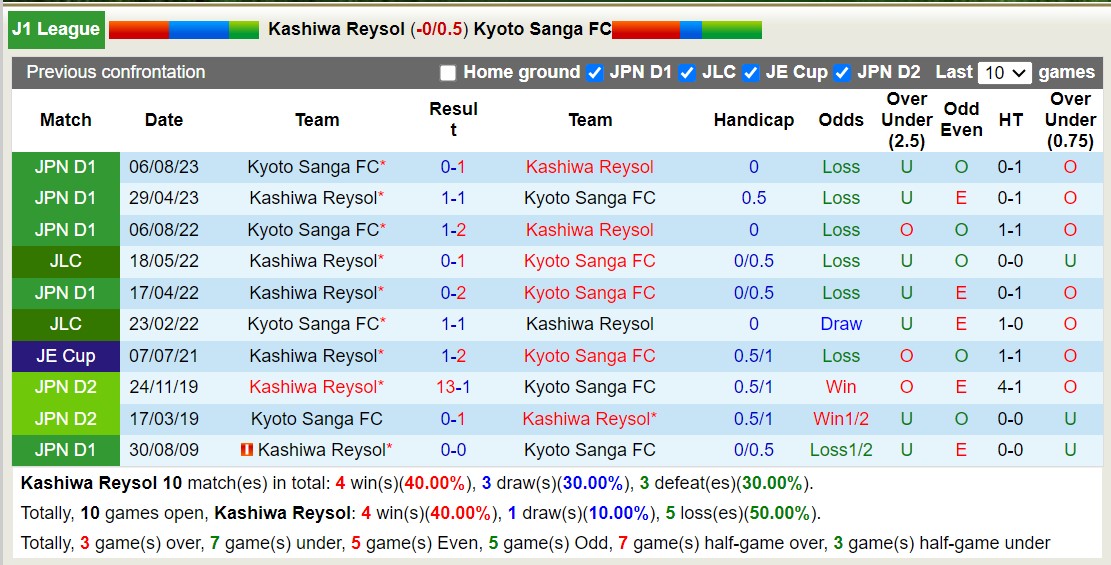Click the Odd Even column header
Image resolution: width=1111 pixels, height=565 pixels.
961,120
